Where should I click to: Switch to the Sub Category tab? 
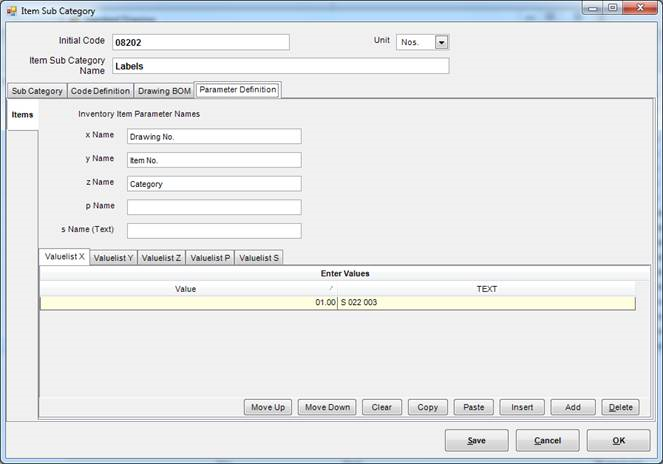click(x=37, y=91)
